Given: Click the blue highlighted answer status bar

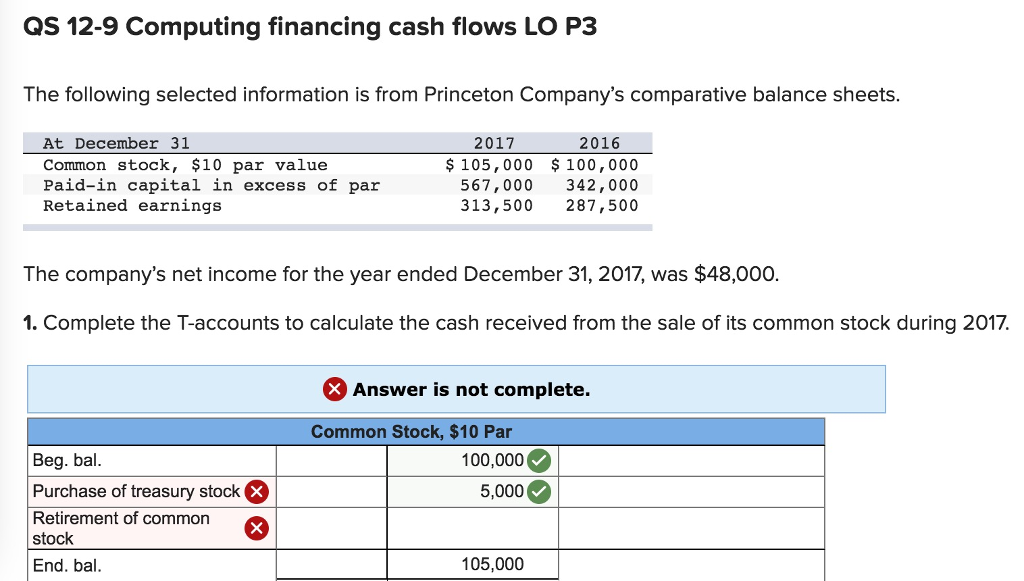Looking at the screenshot, I should [x=457, y=389].
